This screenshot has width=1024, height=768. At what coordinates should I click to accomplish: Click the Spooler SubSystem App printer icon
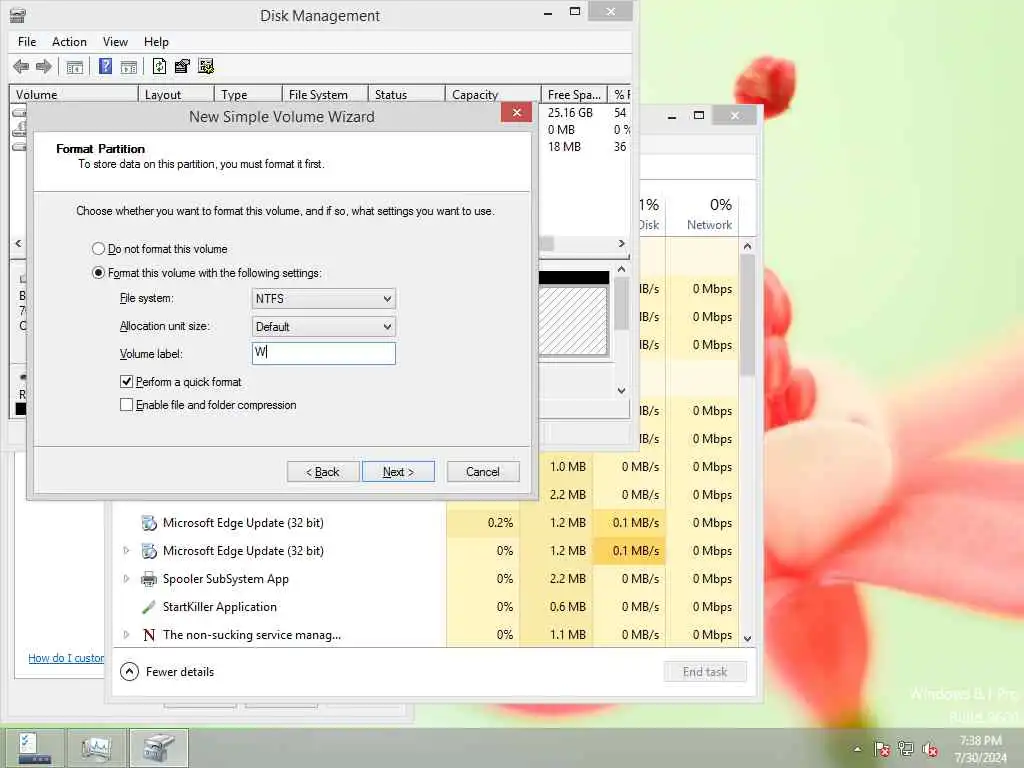[x=149, y=579]
